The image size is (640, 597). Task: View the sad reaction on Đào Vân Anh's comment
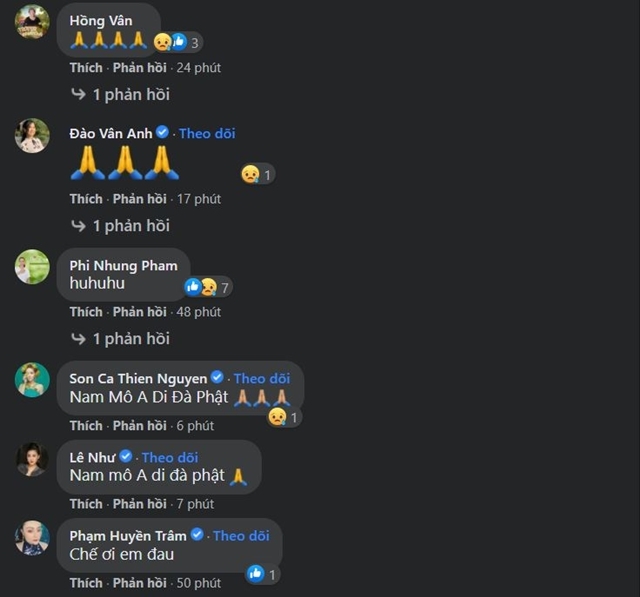tap(258, 175)
